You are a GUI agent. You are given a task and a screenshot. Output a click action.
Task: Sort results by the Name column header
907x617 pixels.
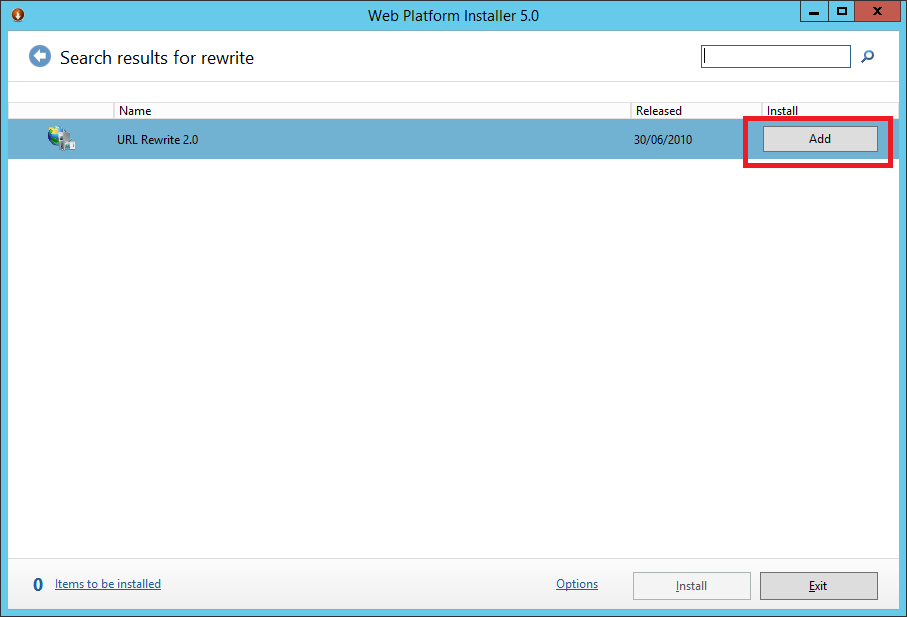point(372,110)
